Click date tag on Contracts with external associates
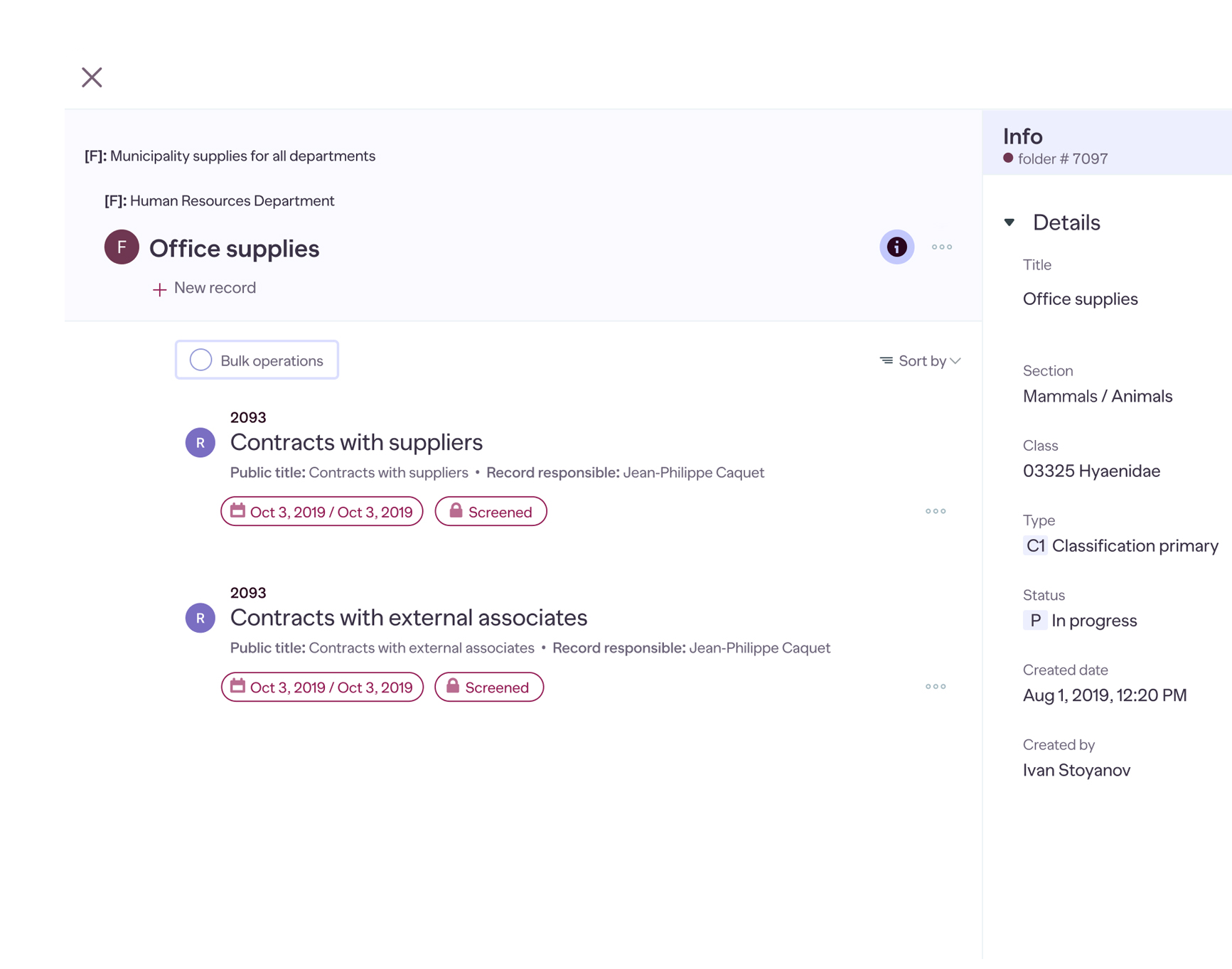Screen dimensions: 1232x969 tap(322, 687)
